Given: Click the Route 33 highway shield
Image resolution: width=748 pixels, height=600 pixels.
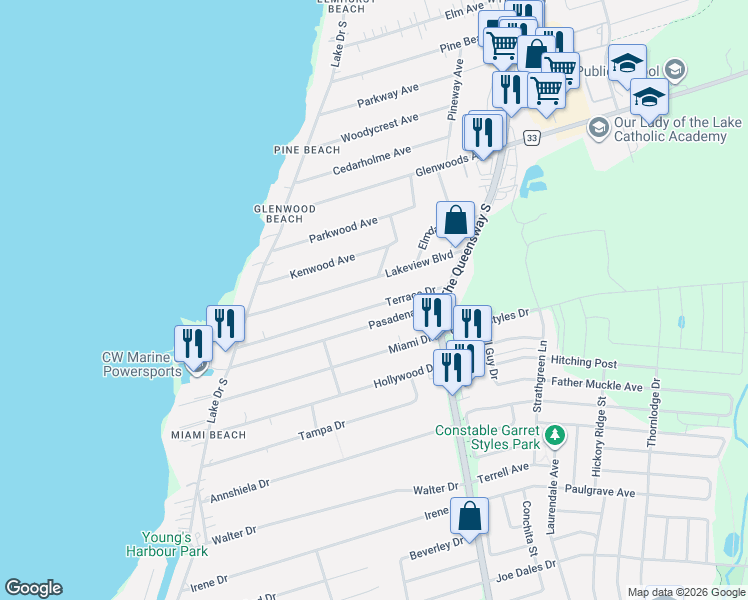Looking at the screenshot, I should 531,138.
